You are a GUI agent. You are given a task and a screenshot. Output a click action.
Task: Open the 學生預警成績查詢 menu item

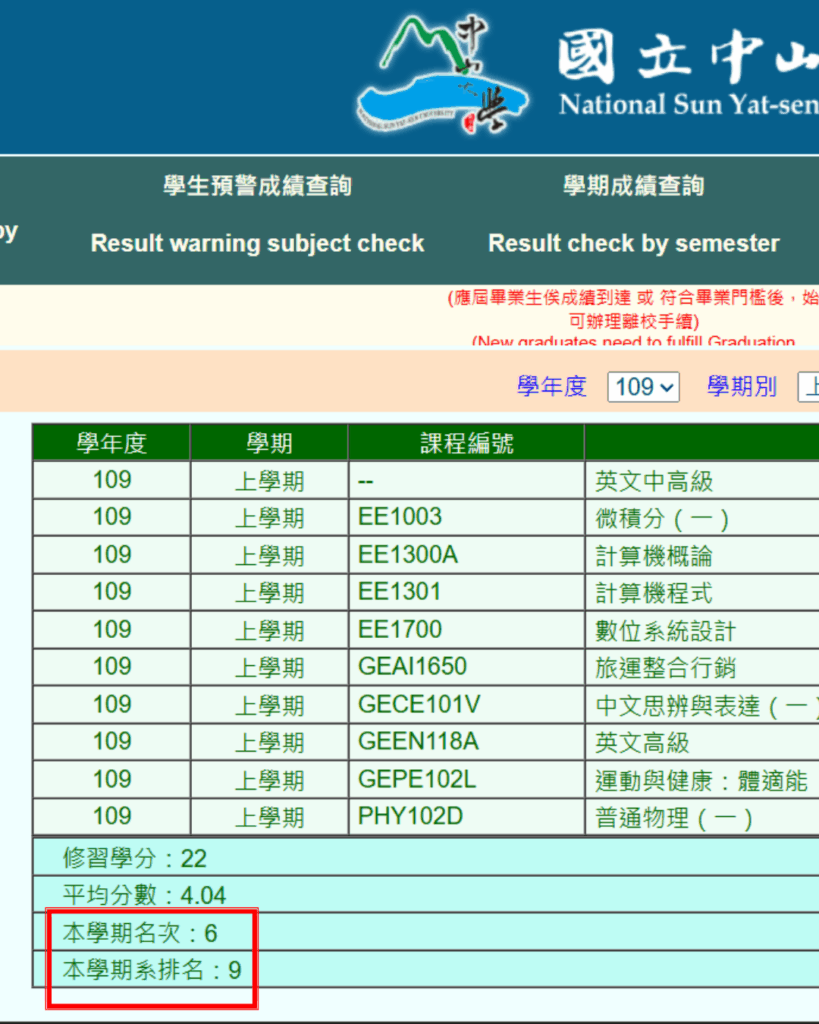point(257,186)
